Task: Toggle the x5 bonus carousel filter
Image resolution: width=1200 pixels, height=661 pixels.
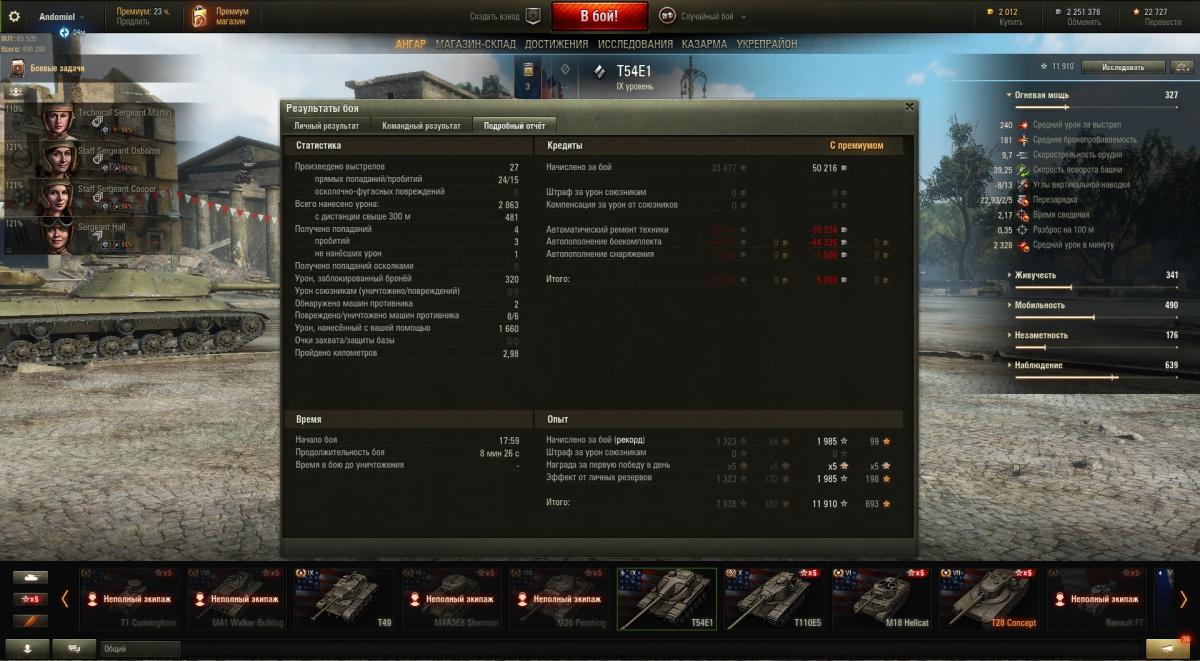Action: [x=32, y=599]
